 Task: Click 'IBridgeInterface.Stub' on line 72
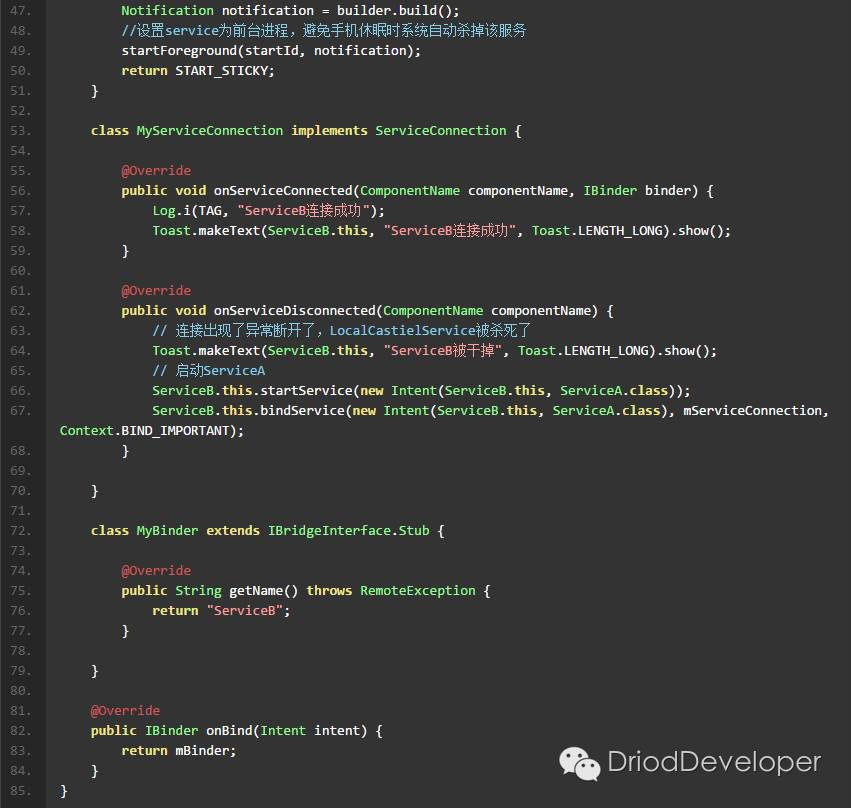[348, 531]
